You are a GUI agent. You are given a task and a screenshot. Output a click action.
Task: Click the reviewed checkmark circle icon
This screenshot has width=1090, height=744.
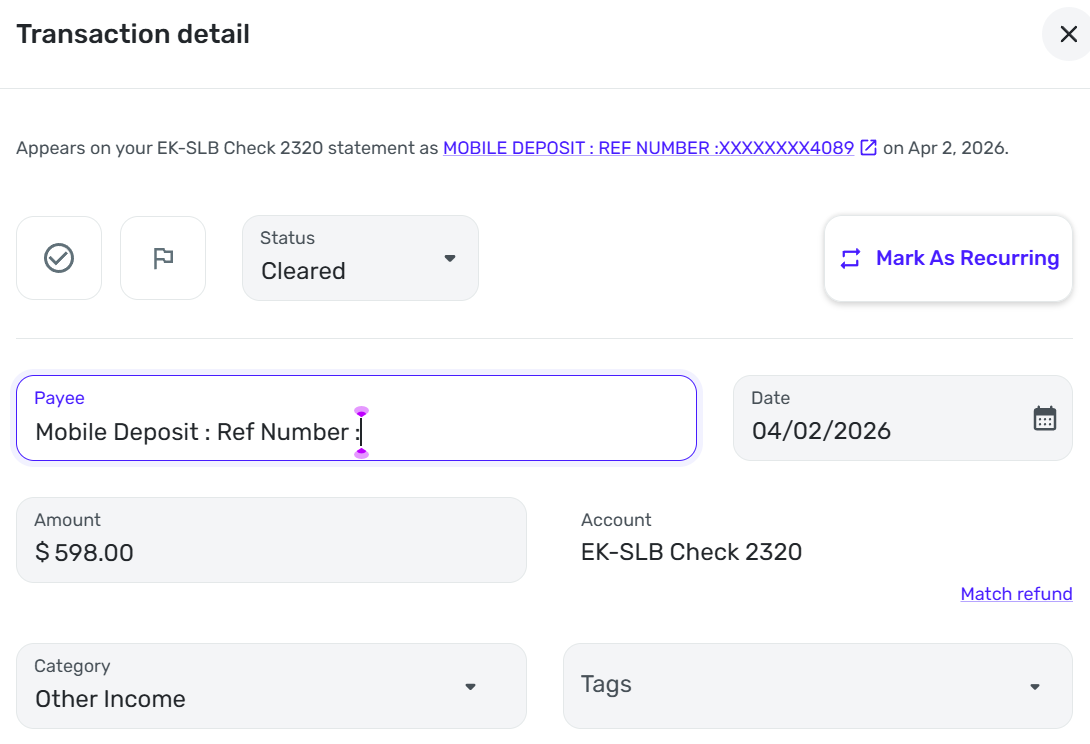pyautogui.click(x=59, y=258)
